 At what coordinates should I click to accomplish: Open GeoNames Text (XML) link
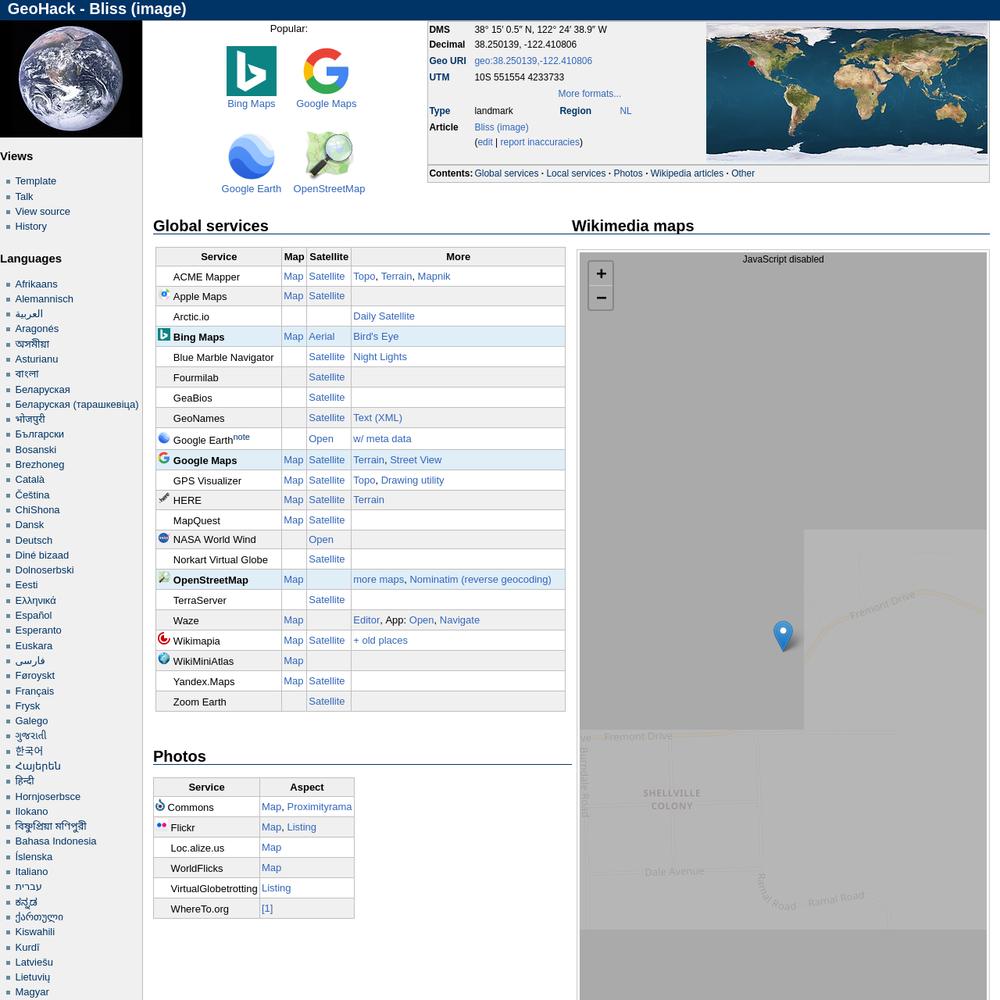point(378,418)
